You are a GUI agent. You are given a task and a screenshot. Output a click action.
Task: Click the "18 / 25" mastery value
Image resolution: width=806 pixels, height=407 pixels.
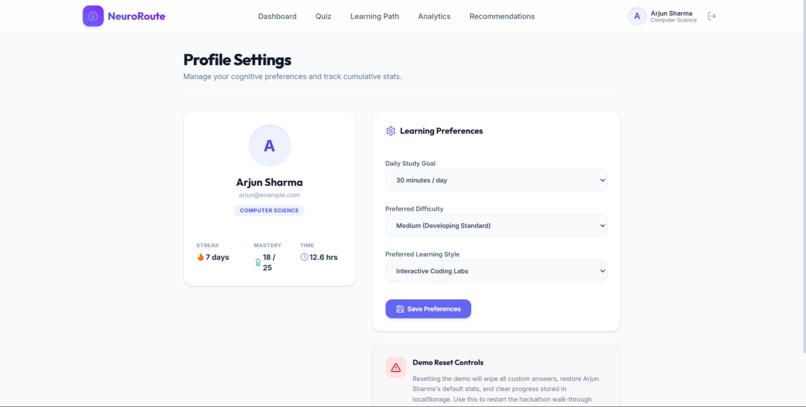(269, 263)
